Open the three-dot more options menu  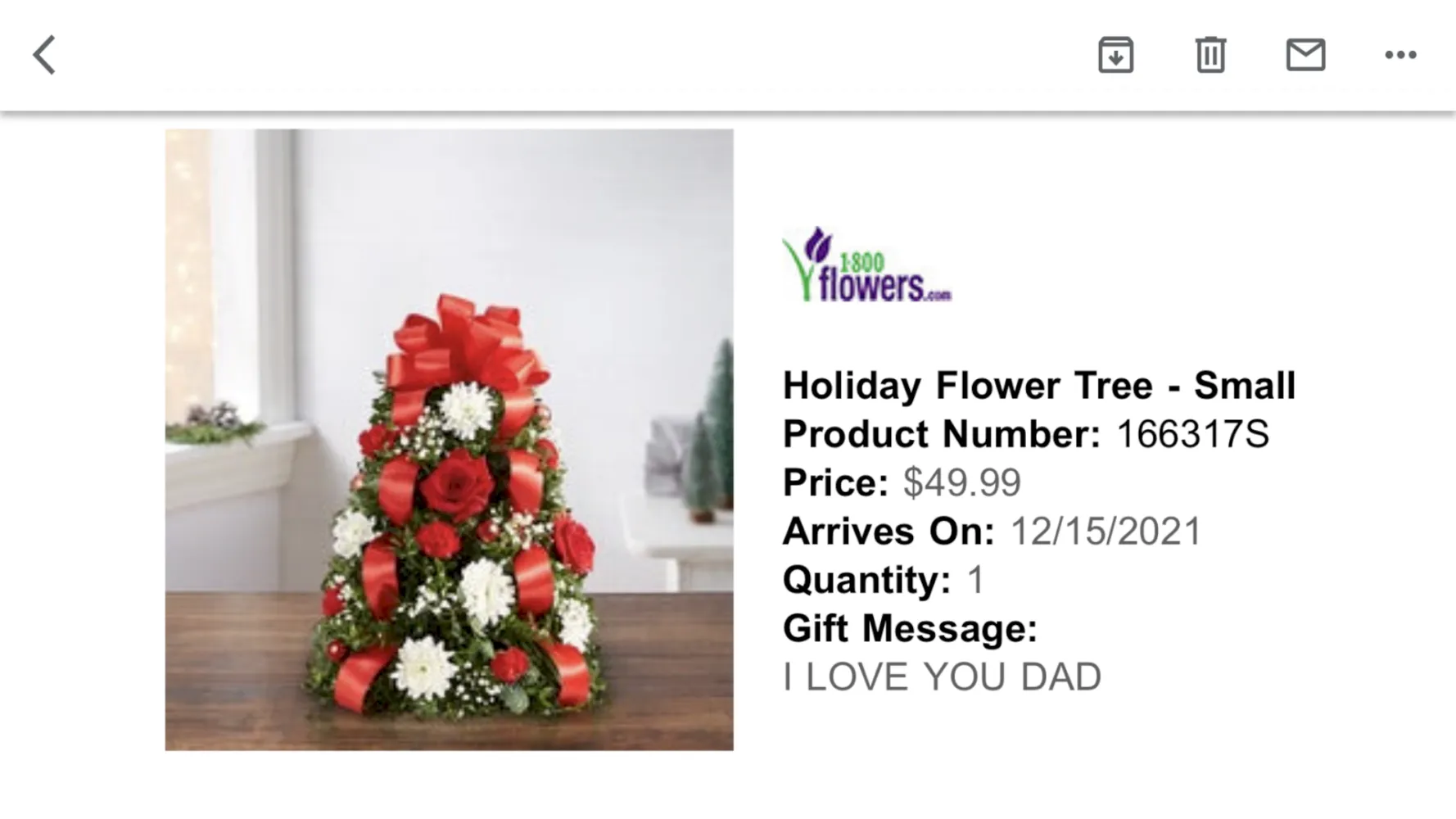click(x=1400, y=55)
